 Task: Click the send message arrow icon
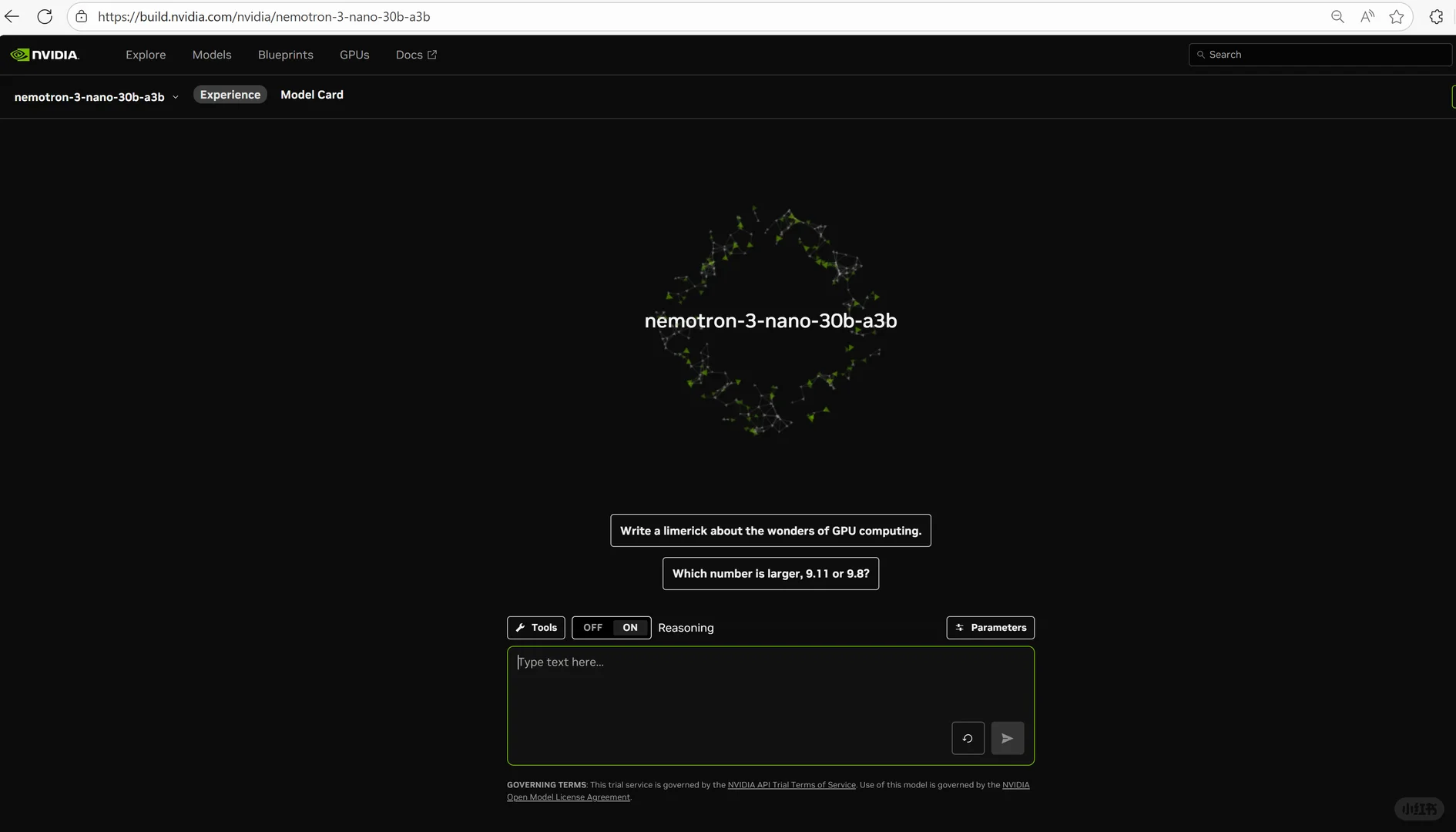click(x=1007, y=737)
